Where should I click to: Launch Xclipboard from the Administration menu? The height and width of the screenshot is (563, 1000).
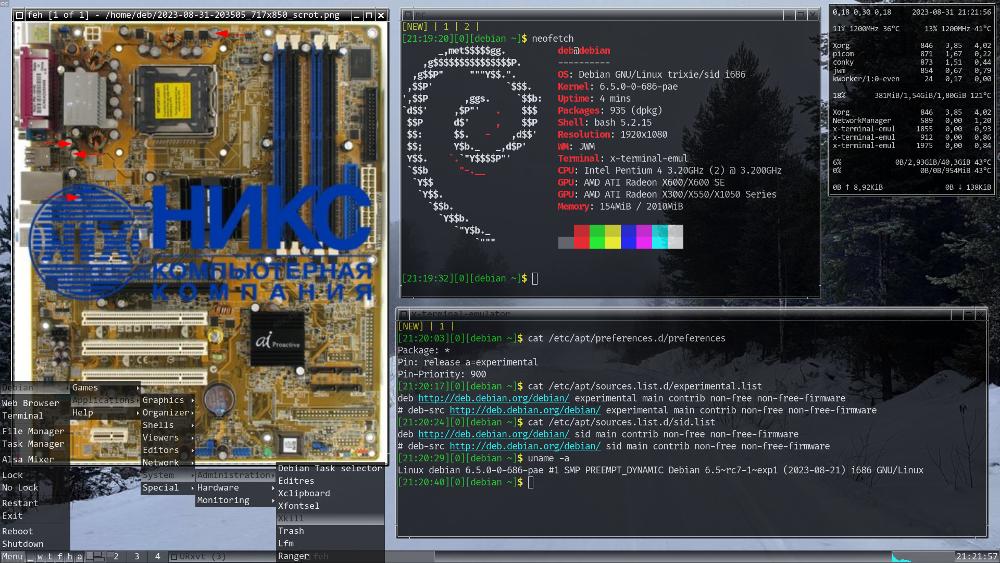click(330, 493)
